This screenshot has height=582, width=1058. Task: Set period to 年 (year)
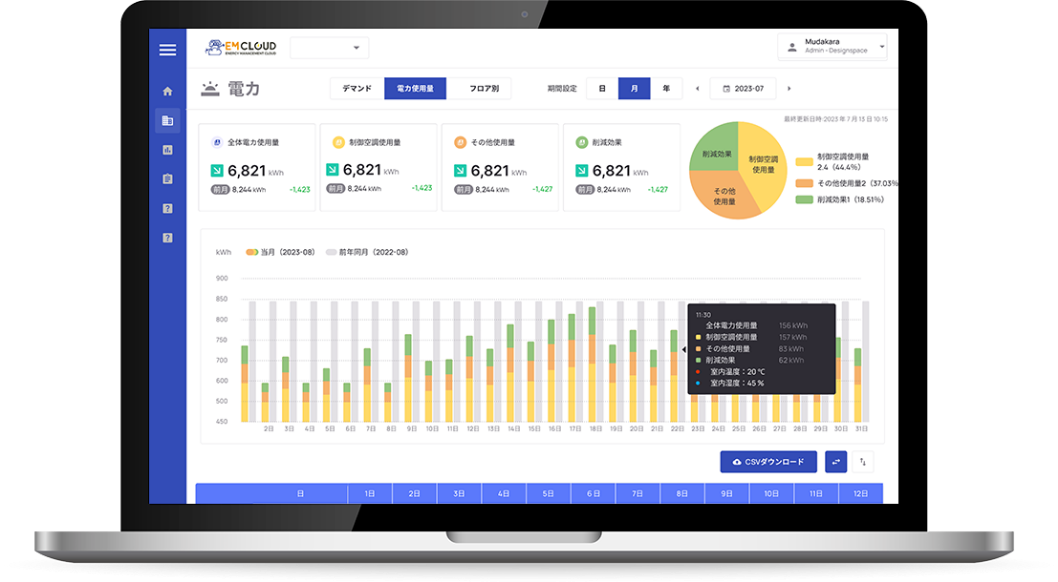pyautogui.click(x=666, y=88)
